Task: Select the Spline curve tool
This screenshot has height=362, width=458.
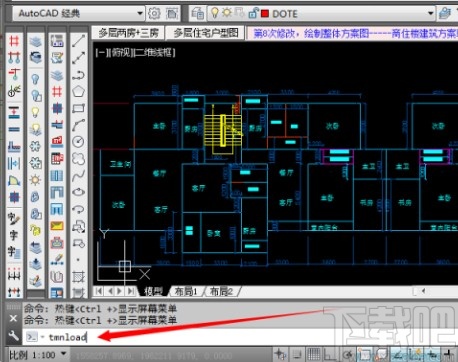Action: 79,175
